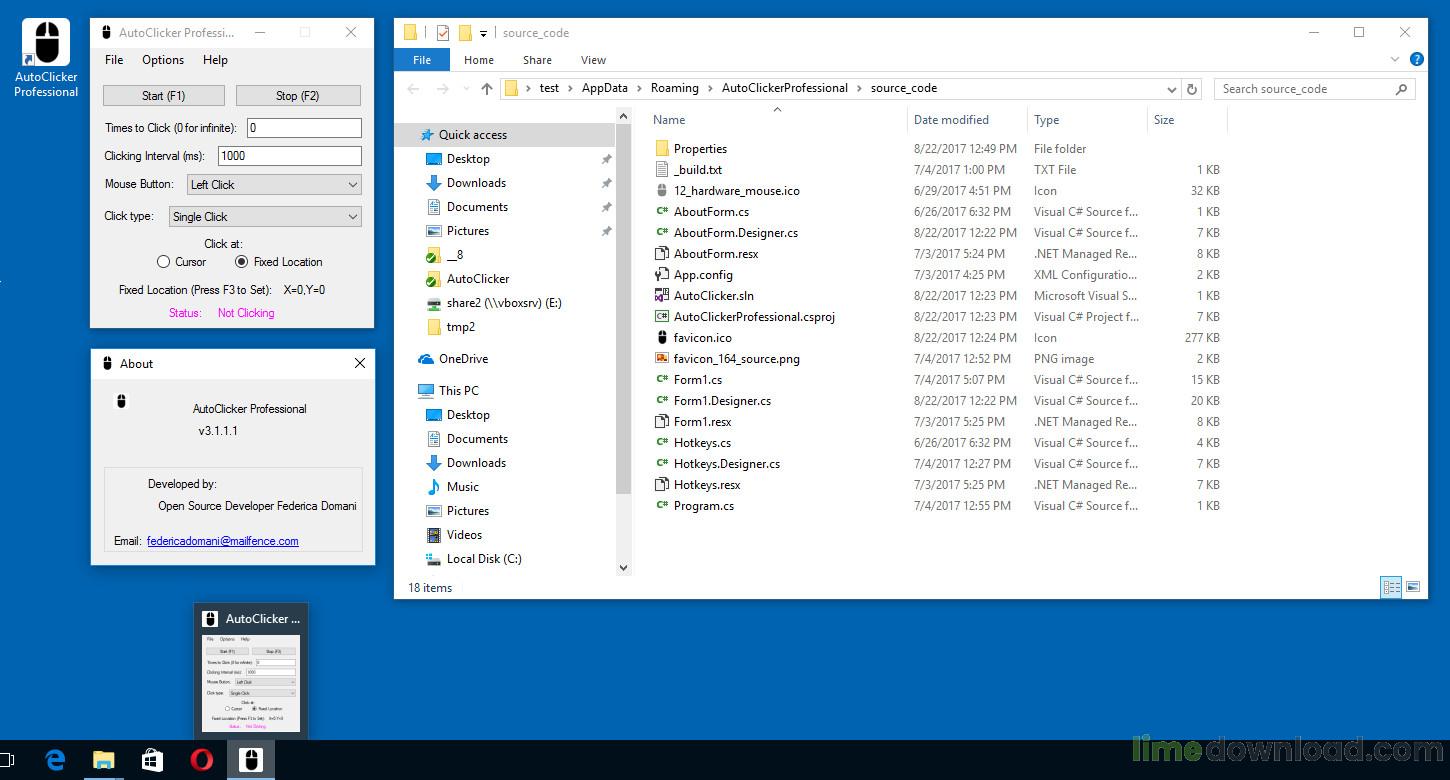Image resolution: width=1450 pixels, height=780 pixels.
Task: Switch to the View ribbon tab
Action: [x=593, y=60]
